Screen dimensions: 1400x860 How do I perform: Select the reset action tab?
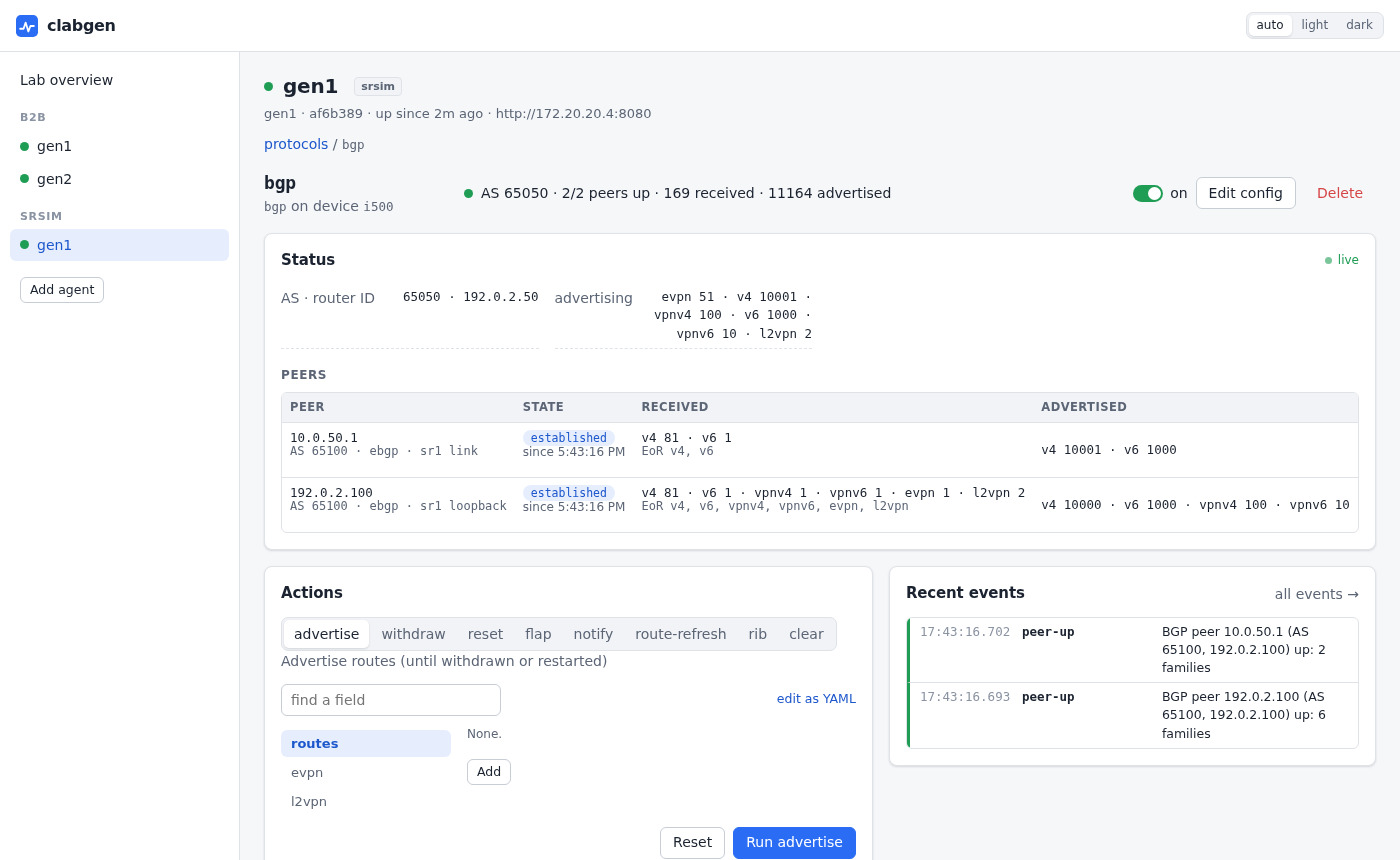coord(485,634)
